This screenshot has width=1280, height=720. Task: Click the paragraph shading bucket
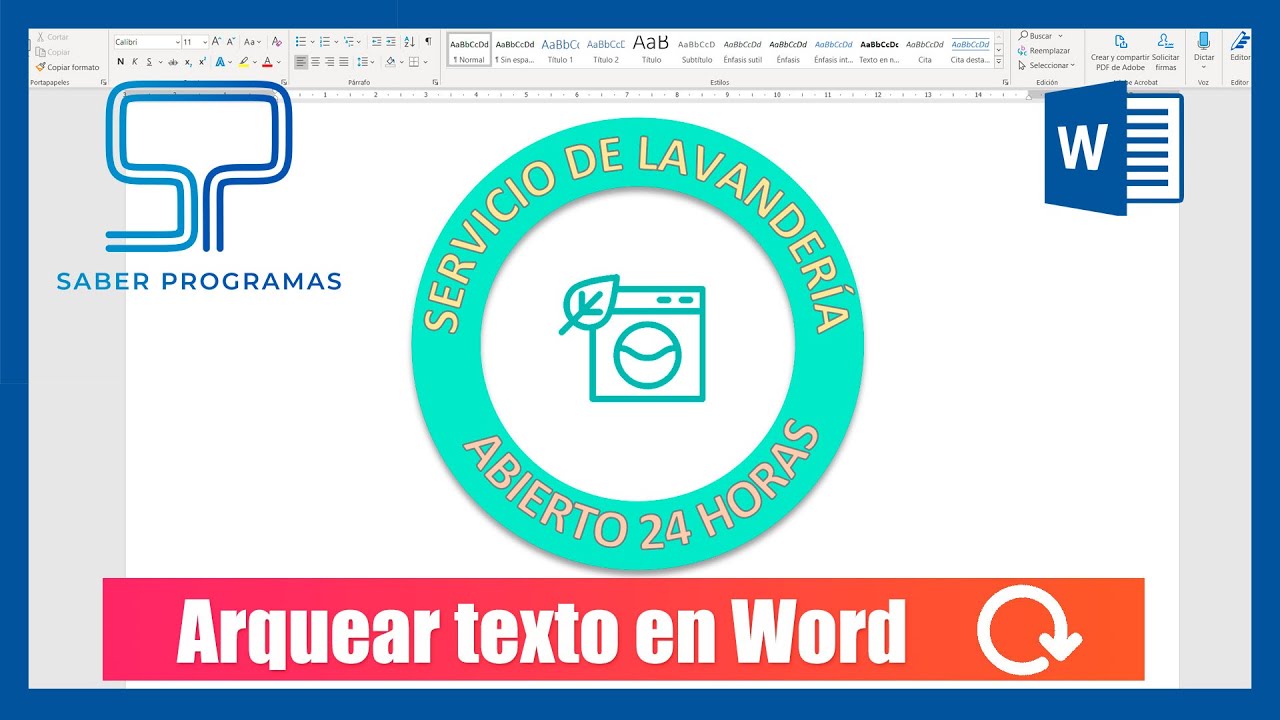click(390, 62)
